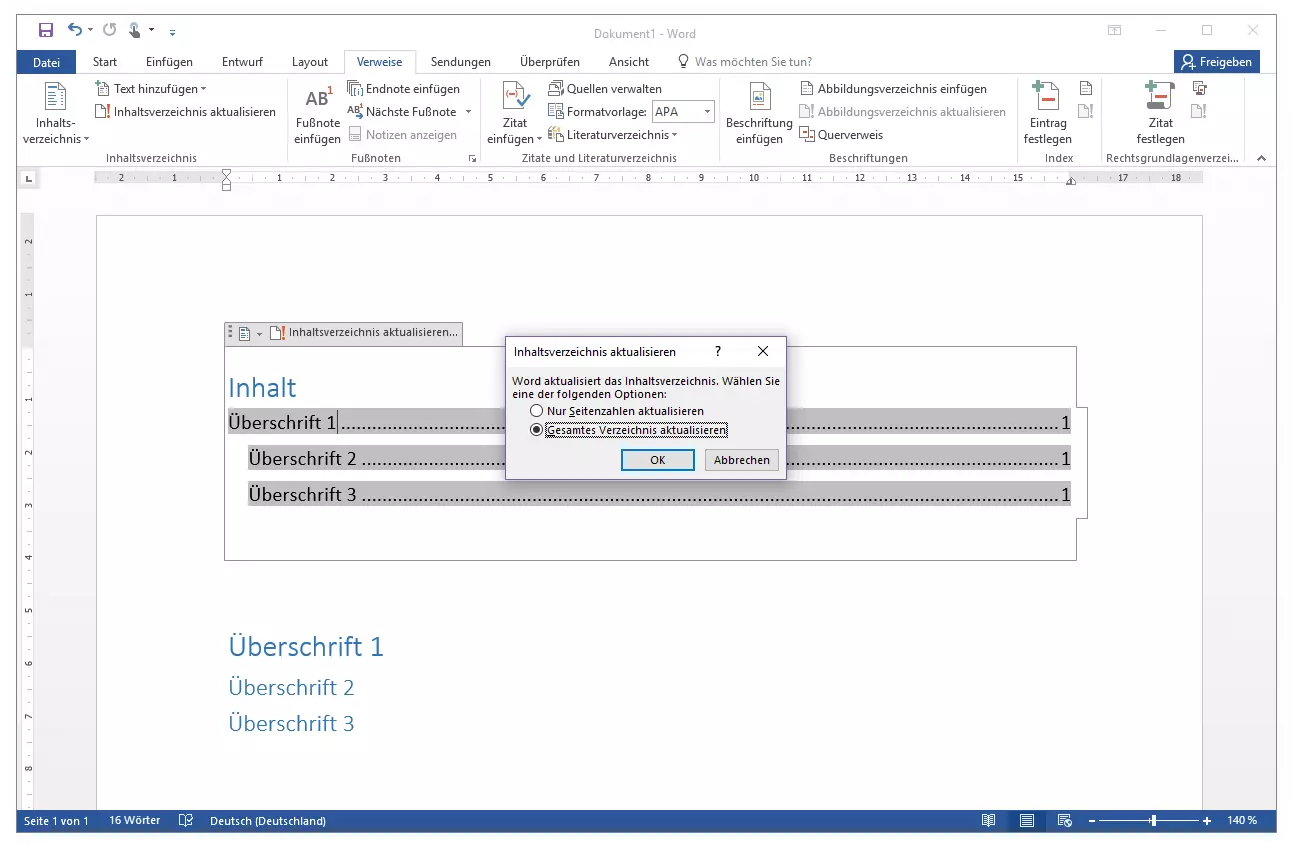This screenshot has width=1293, height=853.
Task: Click Quellen verwalten
Action: [x=606, y=89]
